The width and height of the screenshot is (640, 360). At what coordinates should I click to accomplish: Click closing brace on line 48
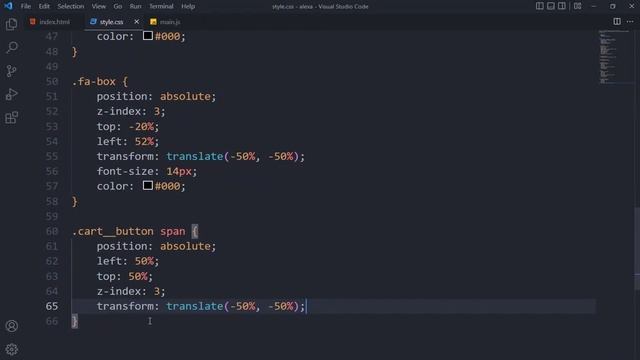click(75, 51)
